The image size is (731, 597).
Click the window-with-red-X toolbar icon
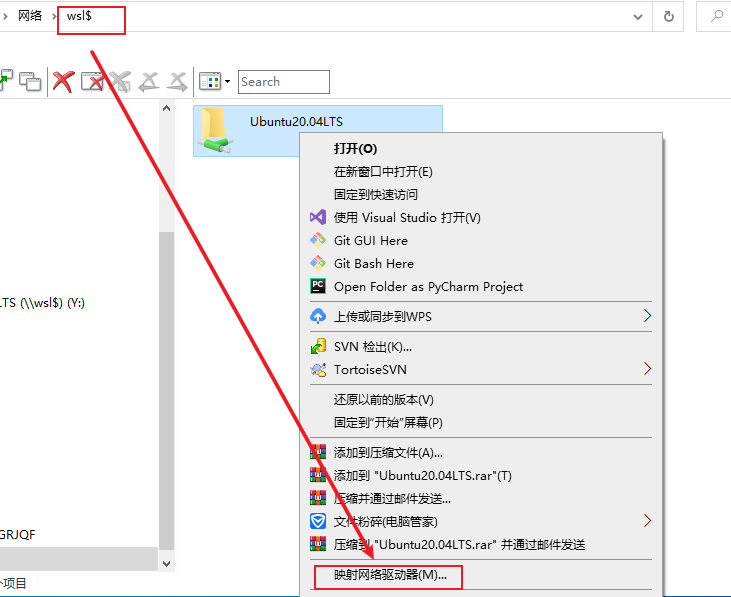(x=92, y=82)
